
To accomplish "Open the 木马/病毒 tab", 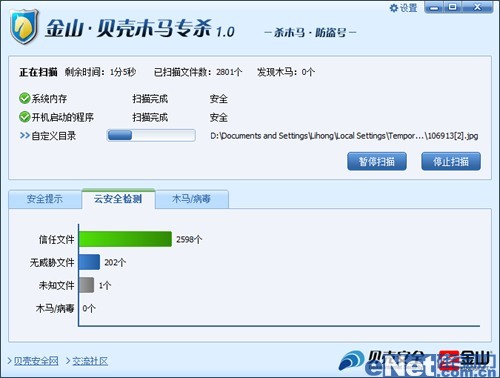I will coord(192,199).
